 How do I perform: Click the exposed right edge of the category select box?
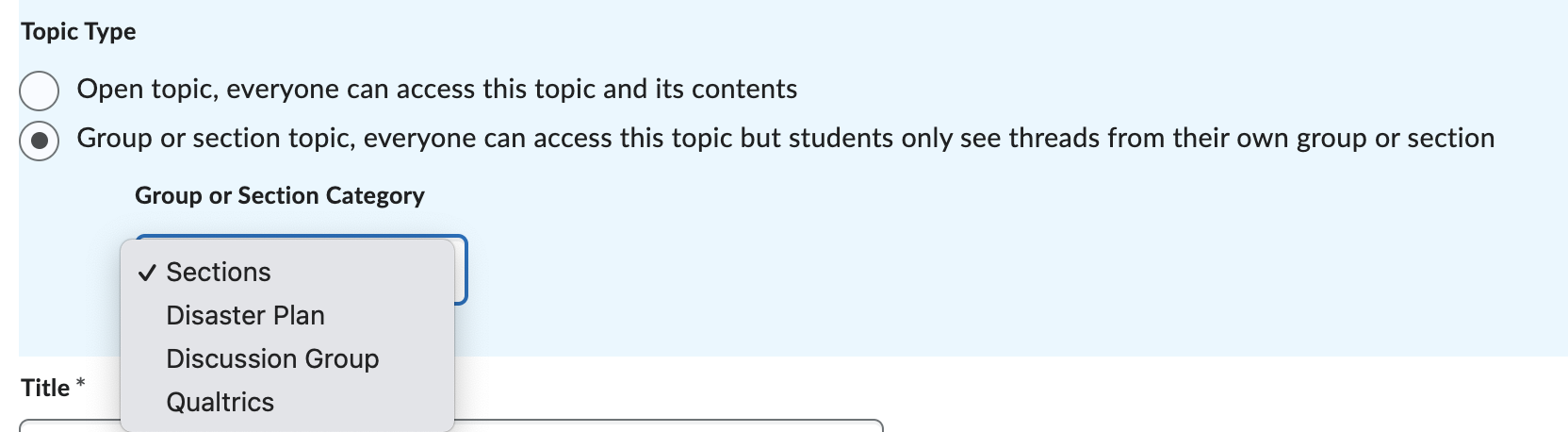461,270
